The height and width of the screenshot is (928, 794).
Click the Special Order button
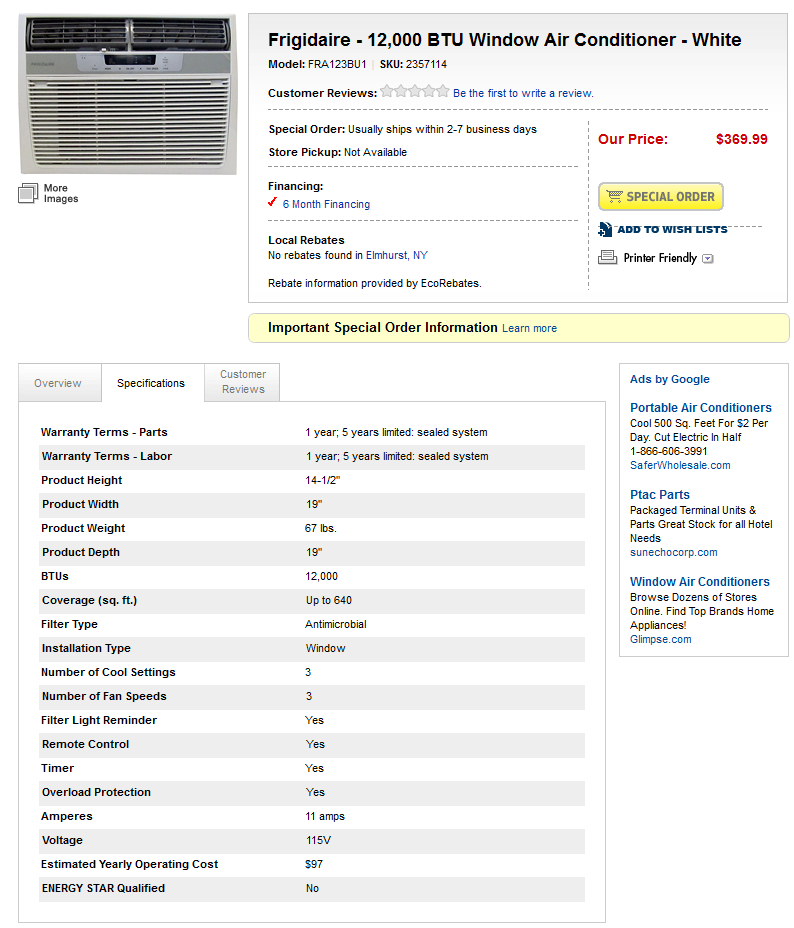coord(661,196)
